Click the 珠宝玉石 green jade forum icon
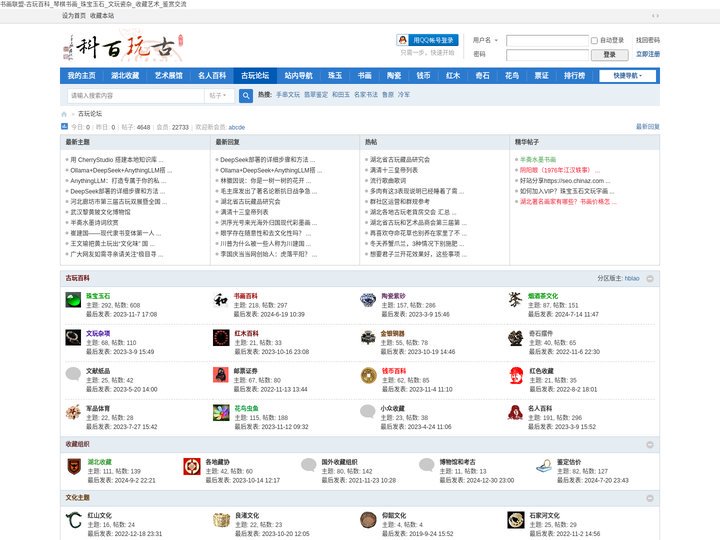Screen dimensions: 720x540 [x=73, y=300]
